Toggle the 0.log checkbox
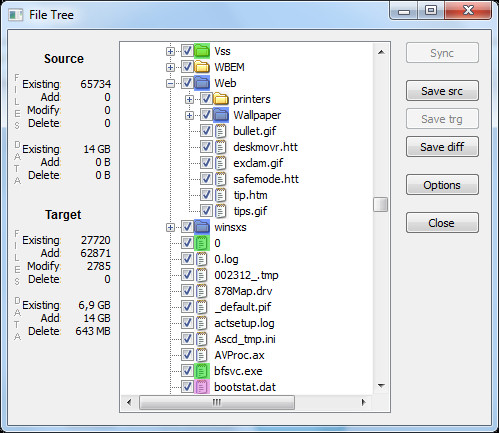The width and height of the screenshot is (499, 433). [x=187, y=259]
